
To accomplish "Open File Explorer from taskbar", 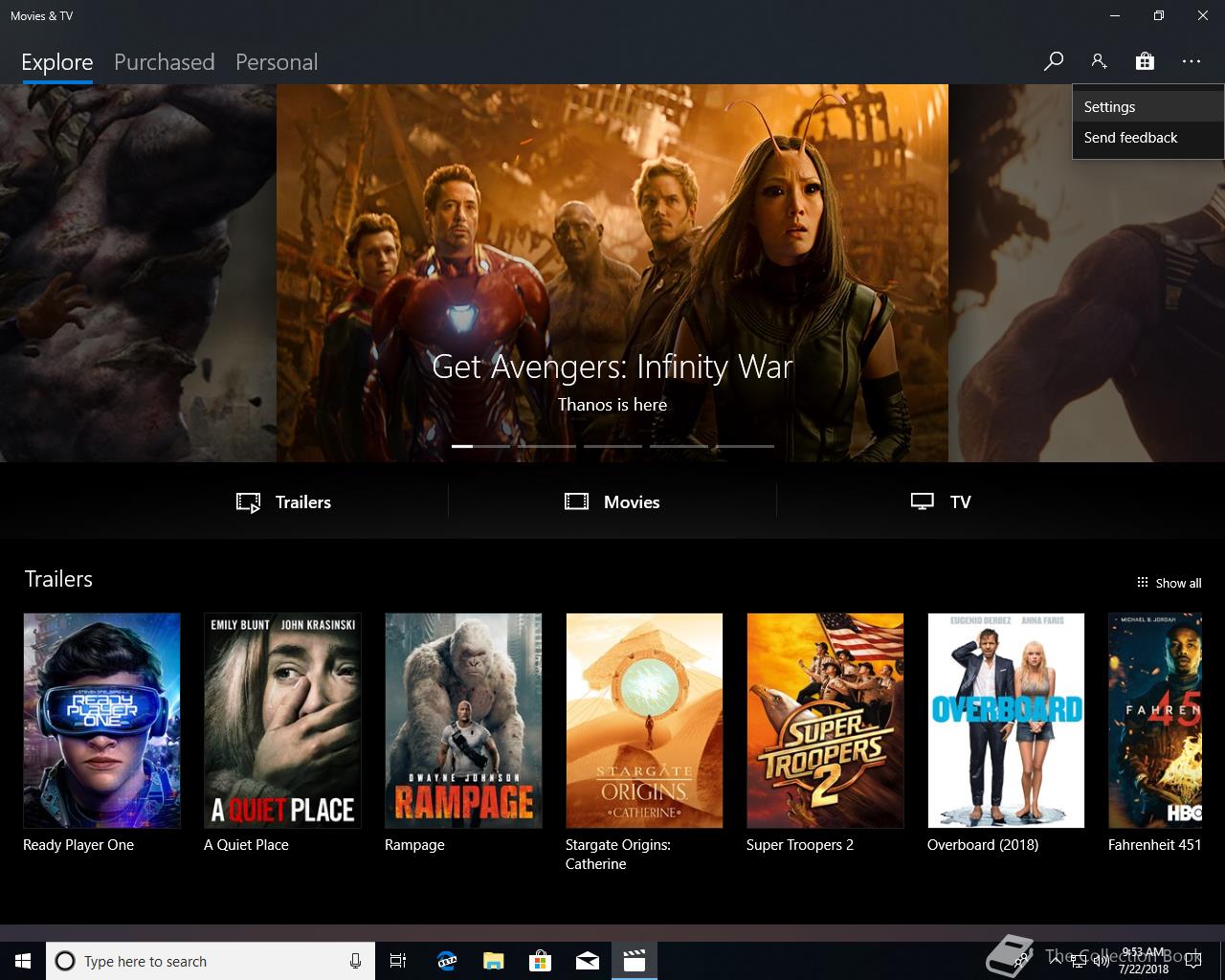I will coord(493,961).
